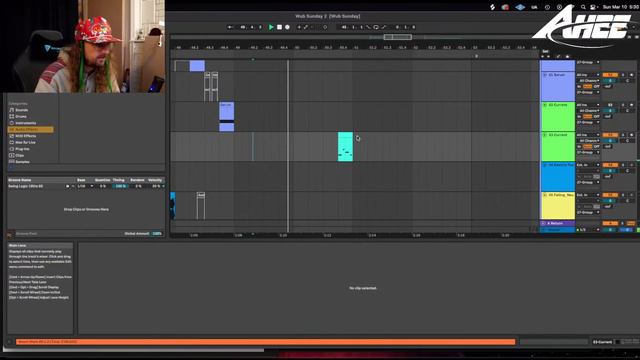Click the pan control on 01 Serum
Viewport: 640px width, 360px height.
[x=627, y=81]
